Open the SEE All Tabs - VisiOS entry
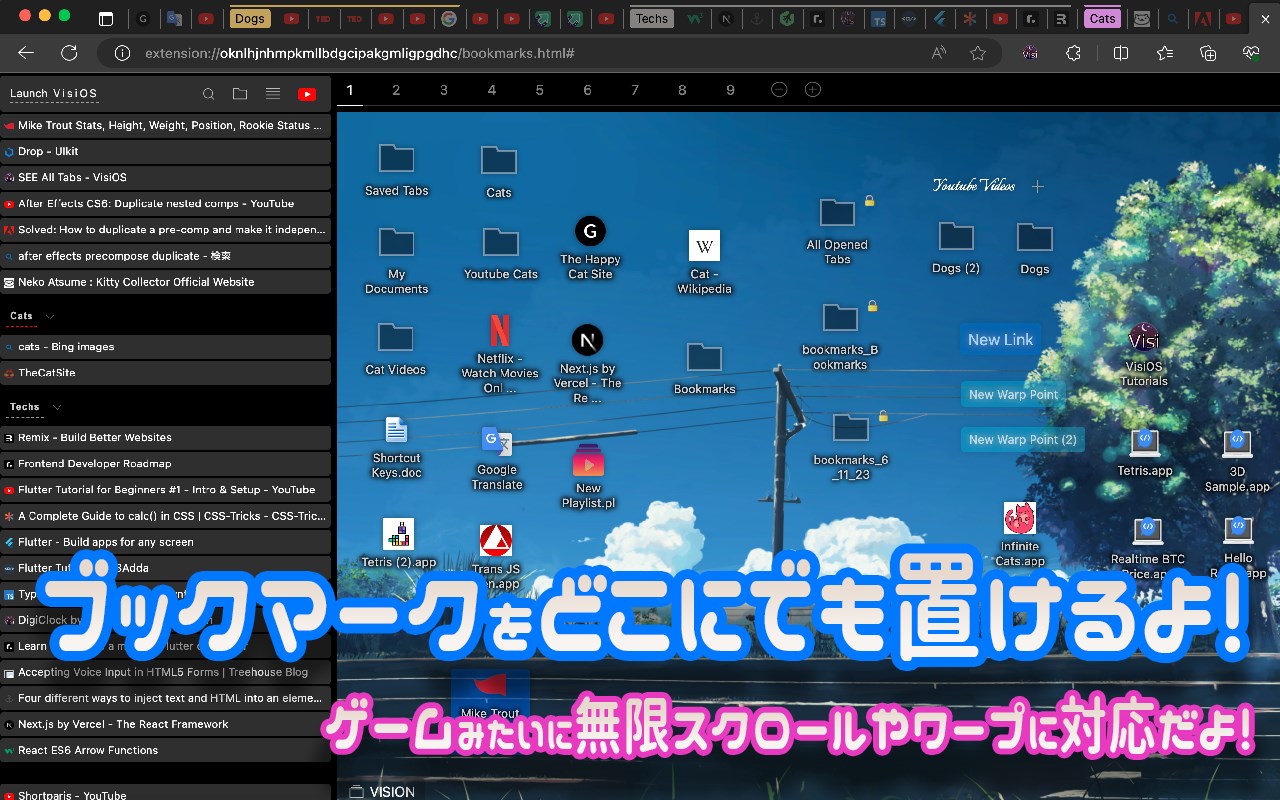 (165, 178)
